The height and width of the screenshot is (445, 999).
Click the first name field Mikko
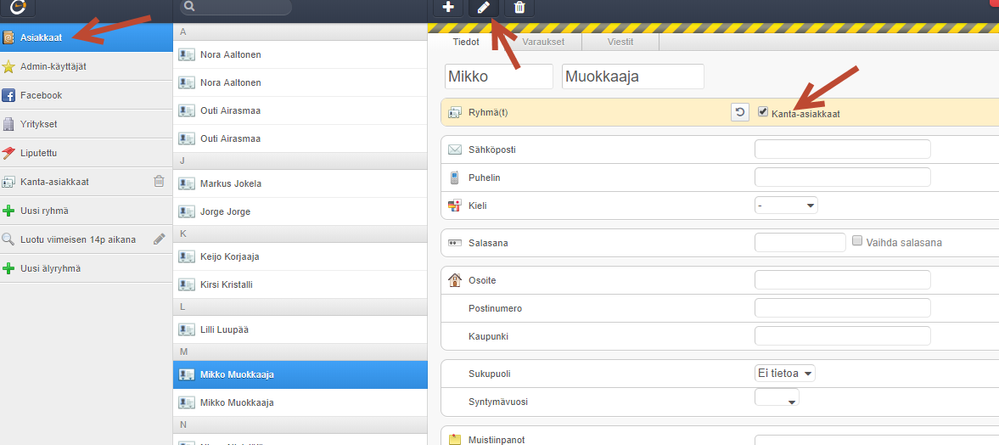coord(499,77)
